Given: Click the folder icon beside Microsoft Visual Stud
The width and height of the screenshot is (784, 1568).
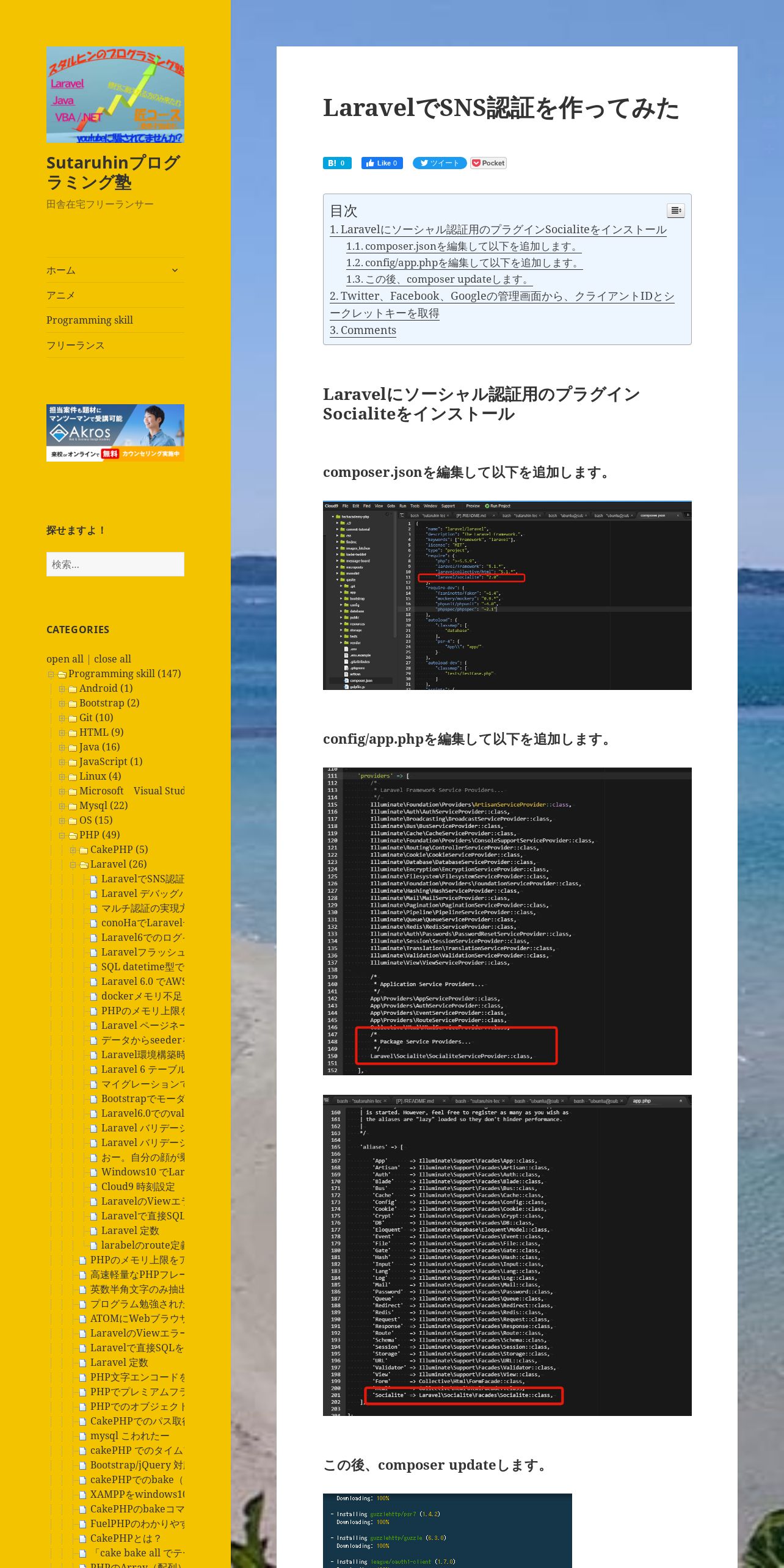Looking at the screenshot, I should [x=73, y=791].
